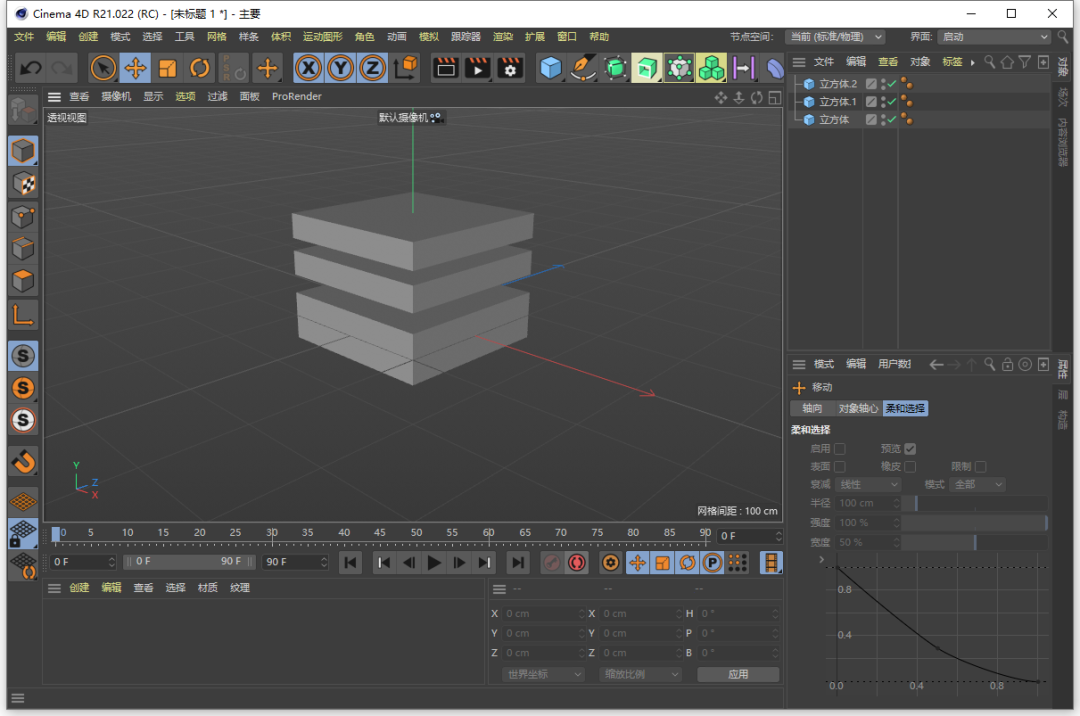Enable the 启用 checkbox in soft selection
1080x716 pixels.
pos(840,449)
